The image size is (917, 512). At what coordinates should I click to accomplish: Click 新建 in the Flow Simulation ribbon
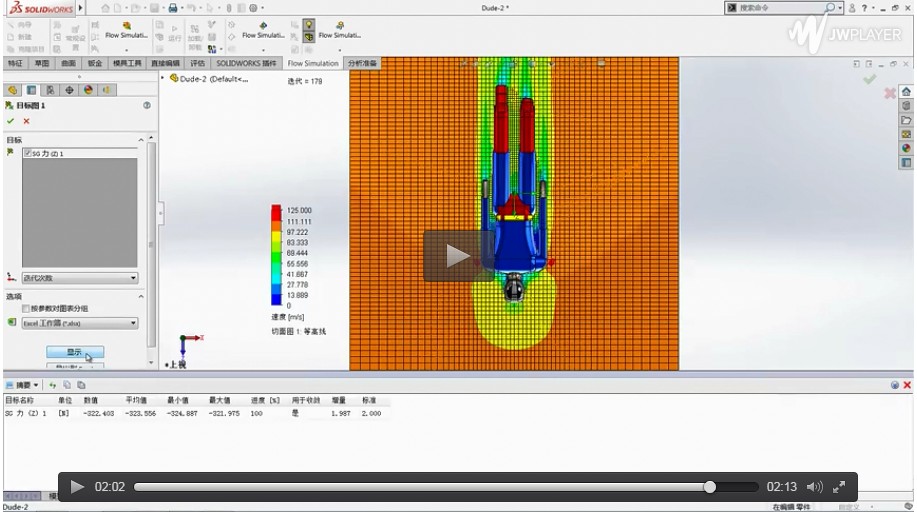19,37
